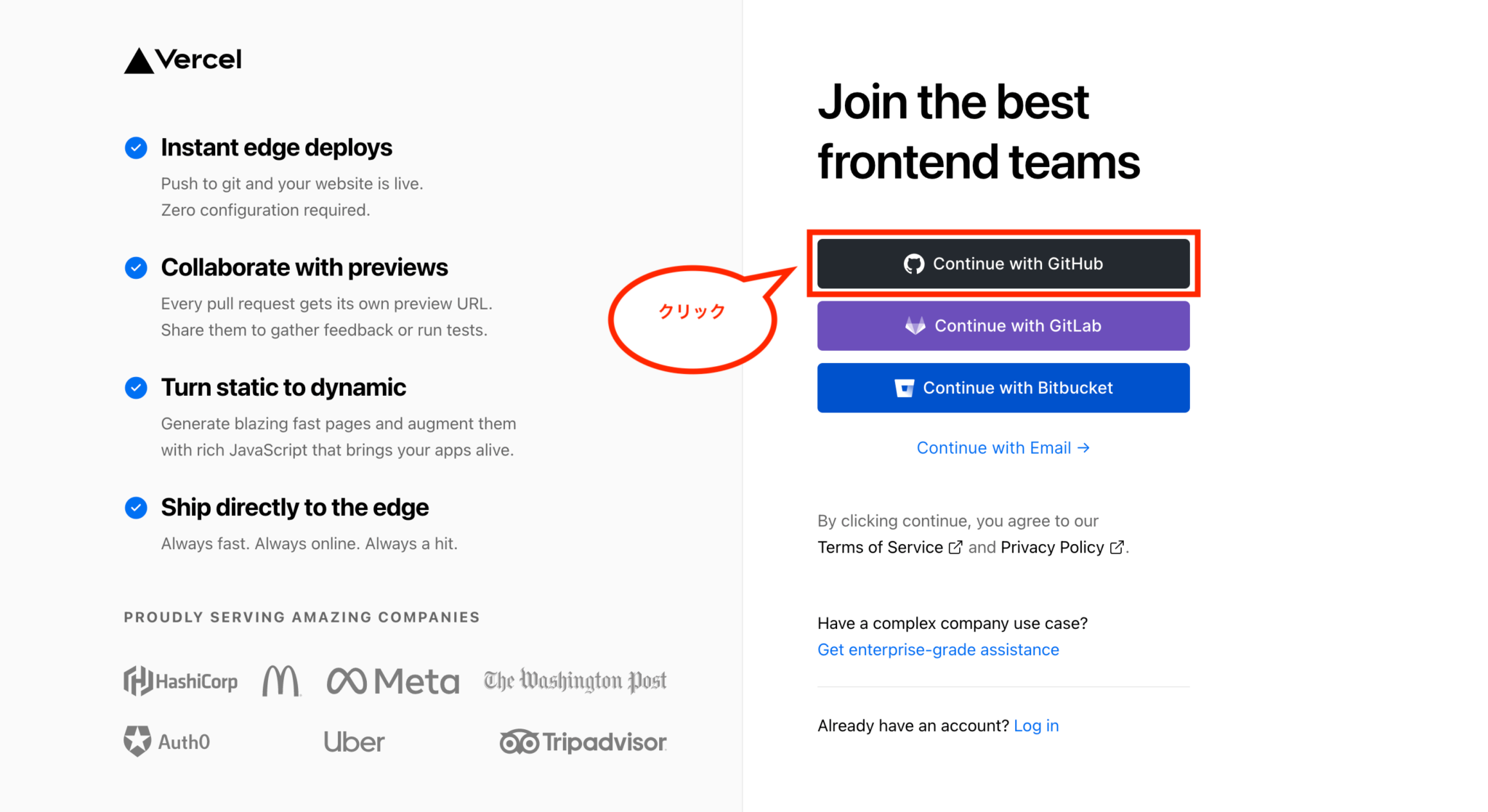This screenshot has height=812, width=1488.
Task: Click the Meta company logo
Action: (393, 681)
